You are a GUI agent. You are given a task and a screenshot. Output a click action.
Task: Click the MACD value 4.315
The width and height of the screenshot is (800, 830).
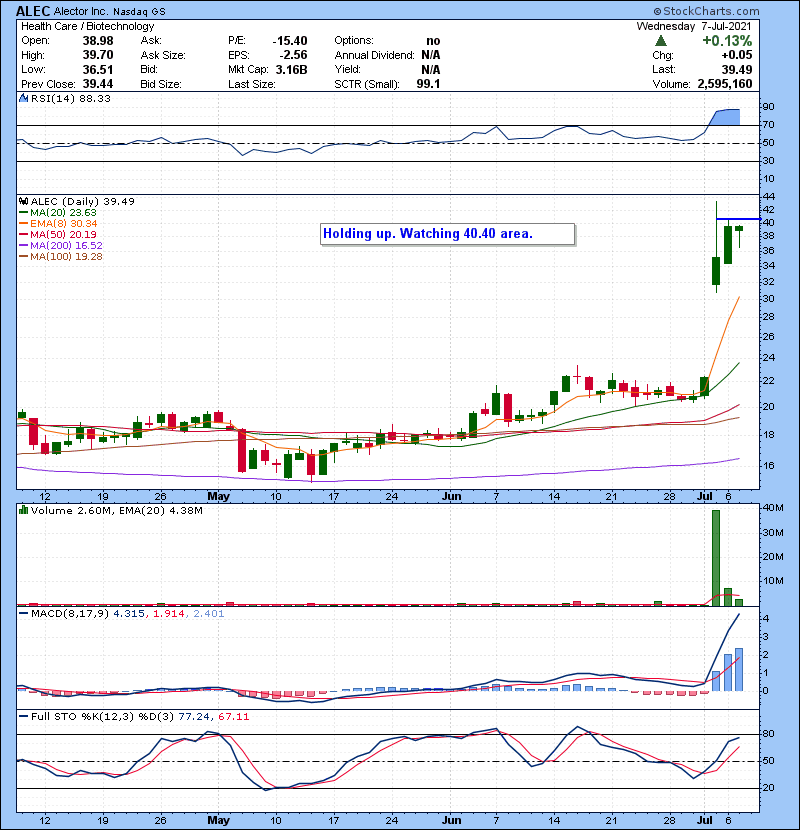129,614
